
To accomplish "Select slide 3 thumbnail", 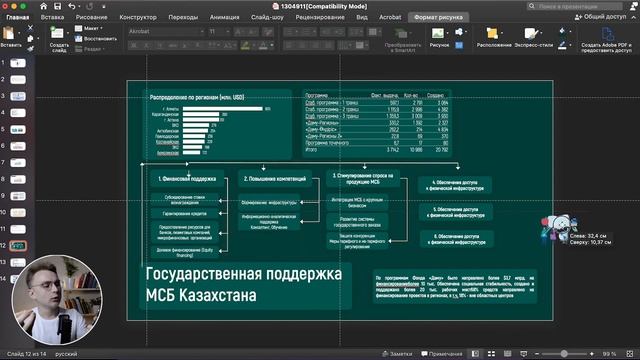I will point(18,96).
